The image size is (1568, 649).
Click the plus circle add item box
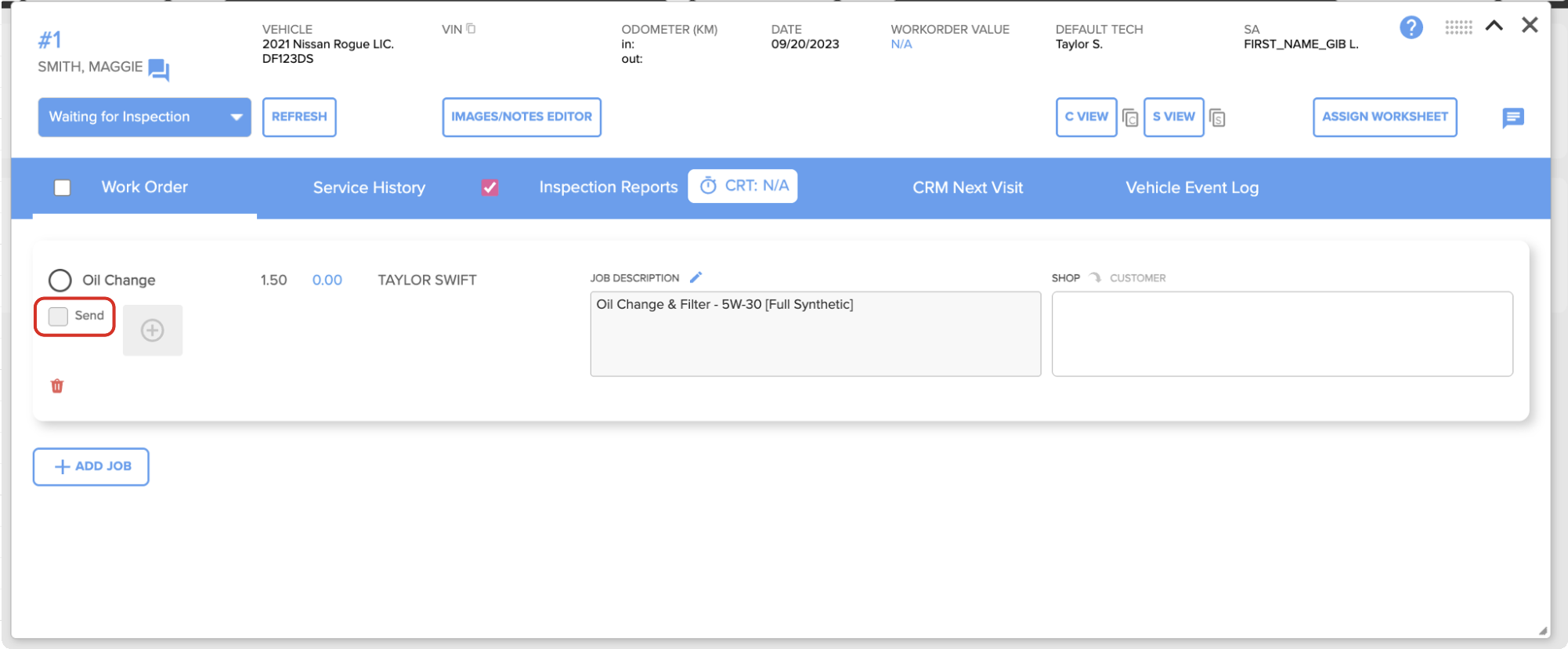click(x=153, y=330)
